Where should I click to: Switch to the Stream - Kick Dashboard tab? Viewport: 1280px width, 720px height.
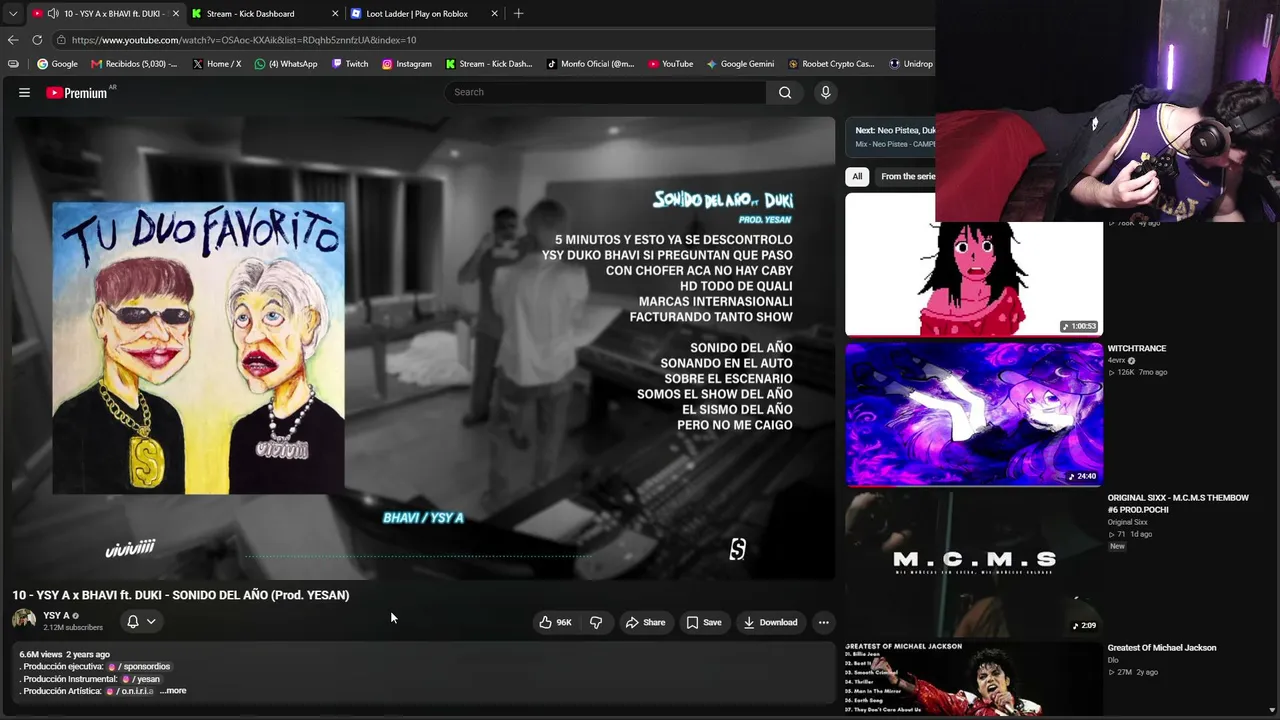tap(251, 14)
